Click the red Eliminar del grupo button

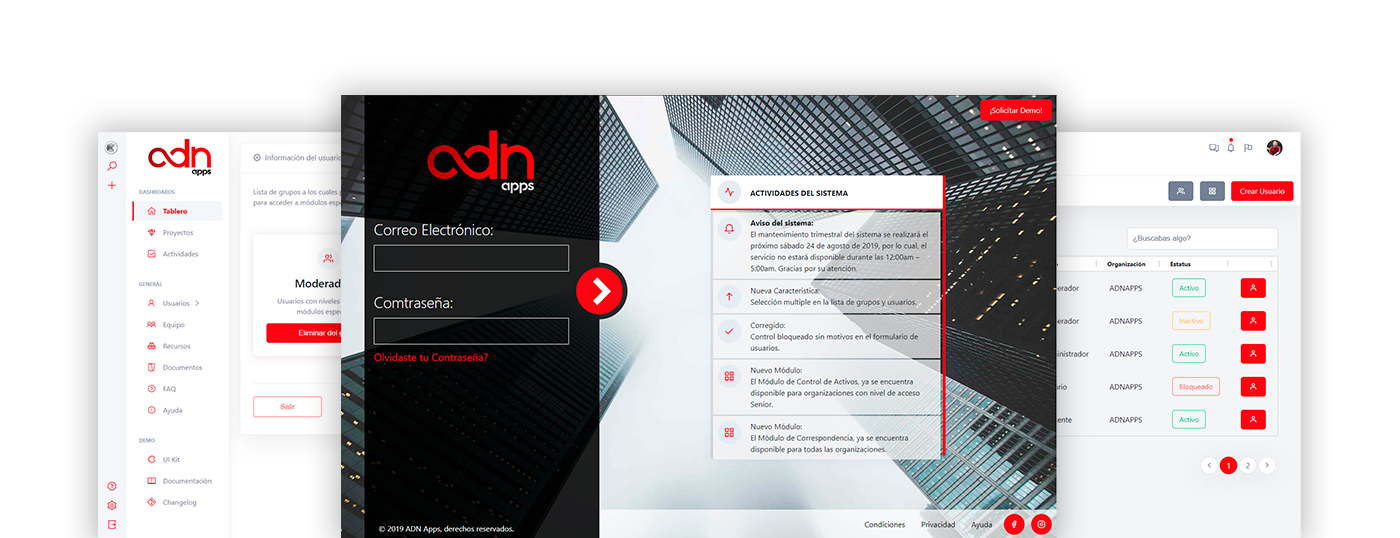coord(304,333)
